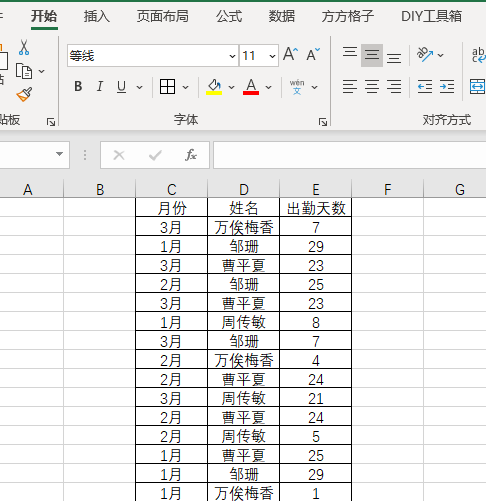Select column D header
The width and height of the screenshot is (486, 501).
coord(243,190)
